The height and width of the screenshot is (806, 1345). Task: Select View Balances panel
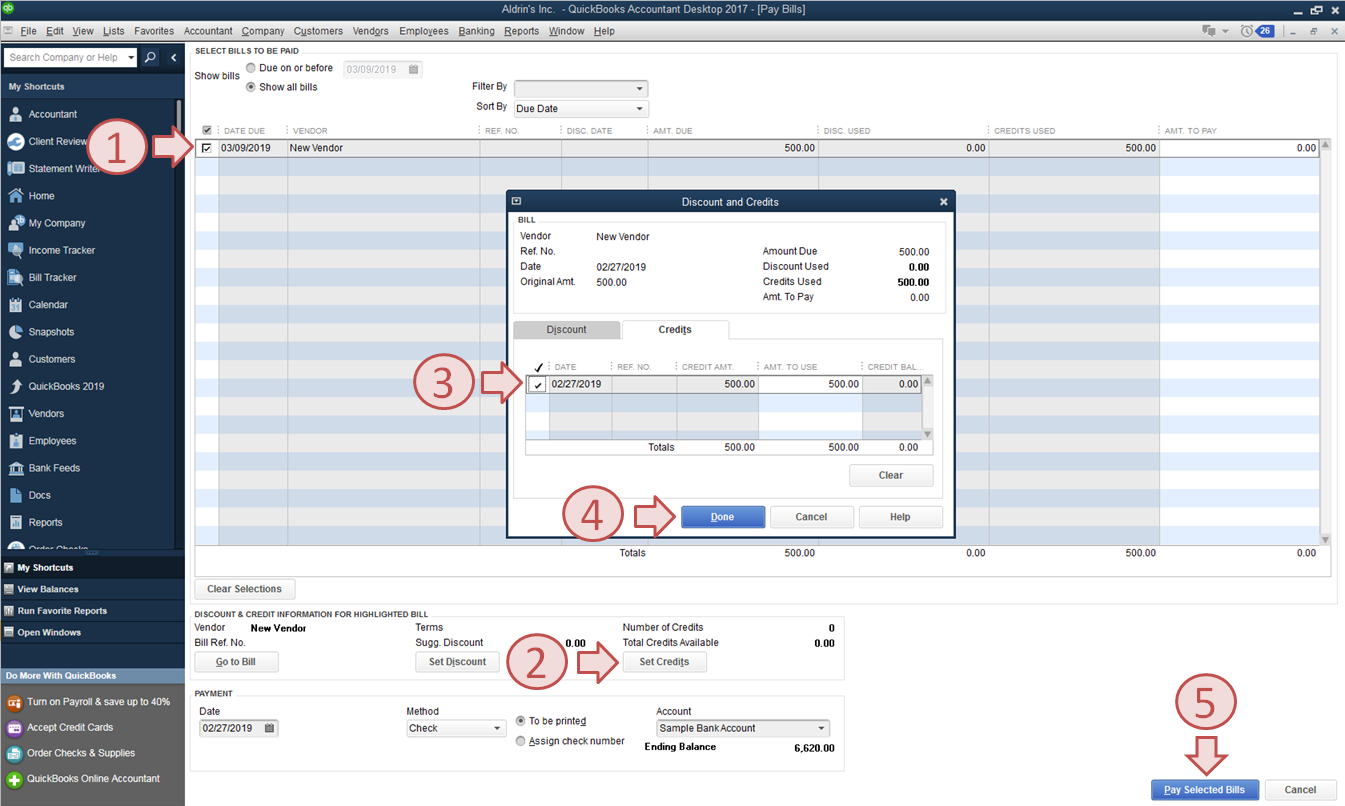click(x=92, y=589)
